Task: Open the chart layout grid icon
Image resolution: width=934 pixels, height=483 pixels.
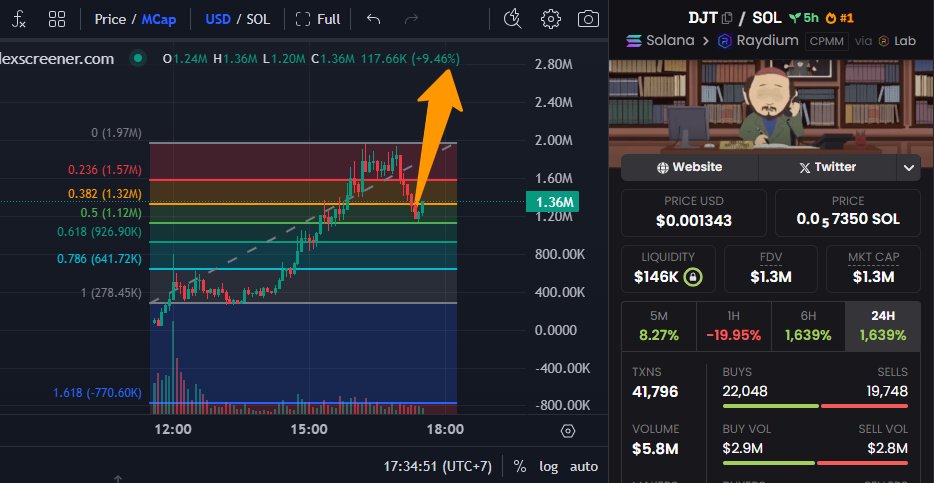Action: tap(57, 20)
